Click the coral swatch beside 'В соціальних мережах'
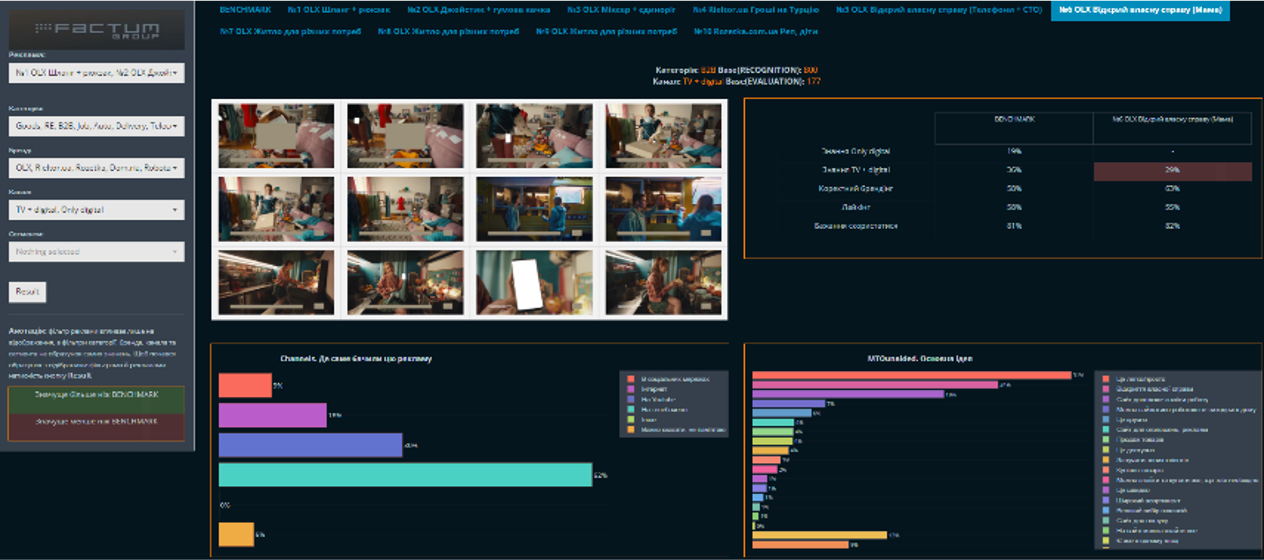 click(629, 379)
